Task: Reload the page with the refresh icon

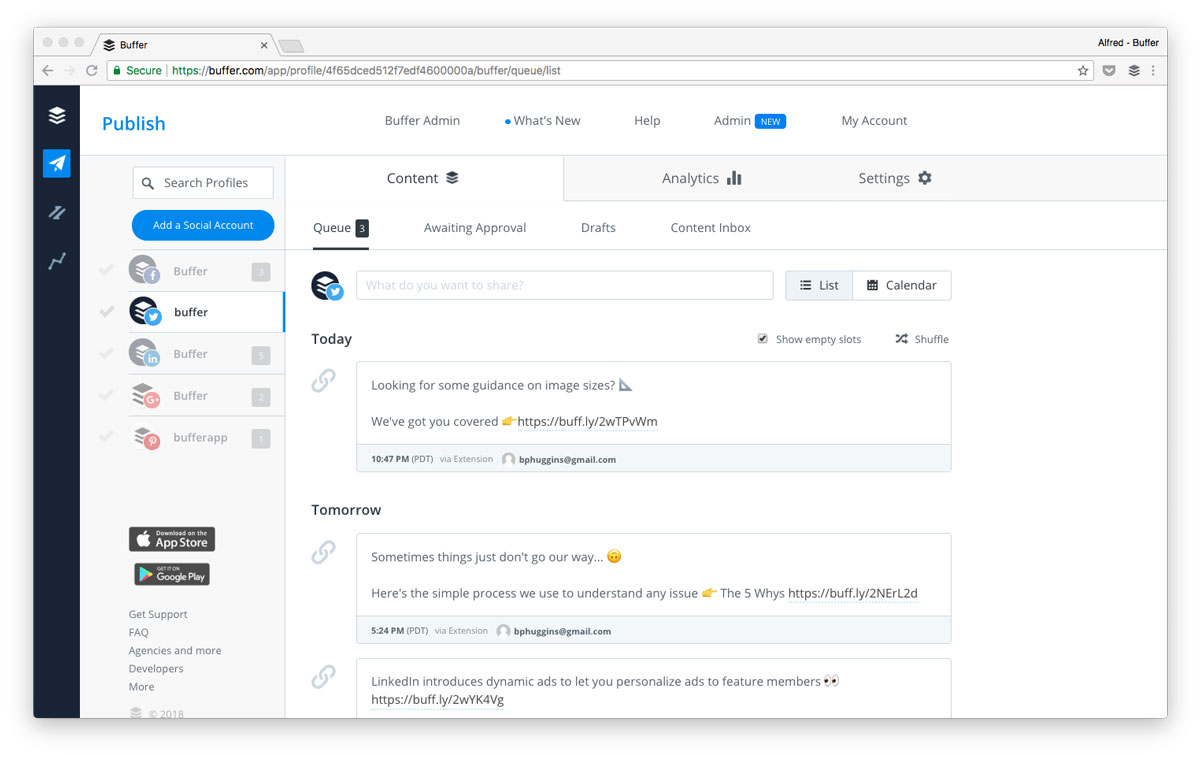Action: click(92, 71)
